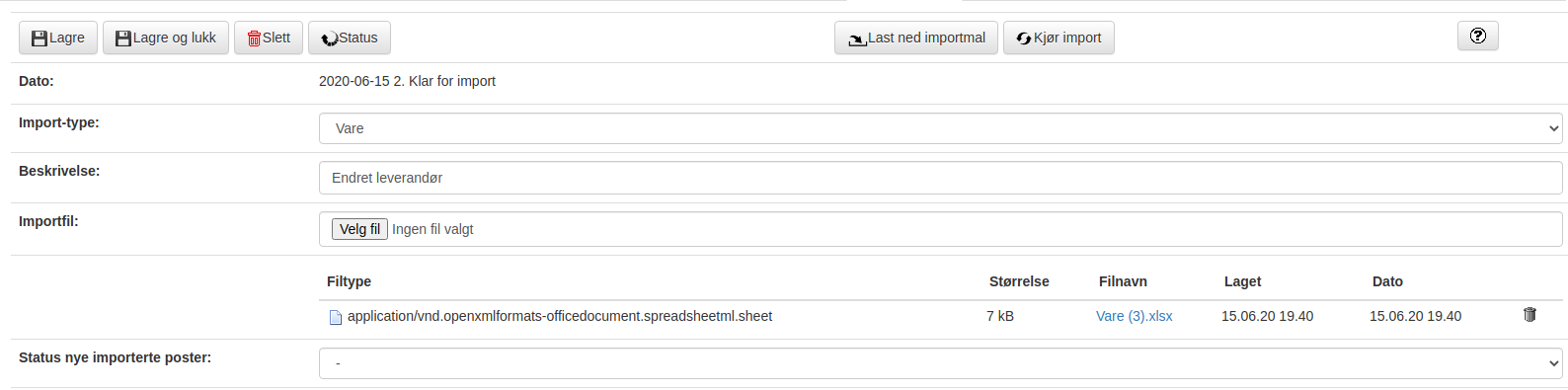Click the Dato column header in file table
The image size is (1568, 390).
point(1387,281)
